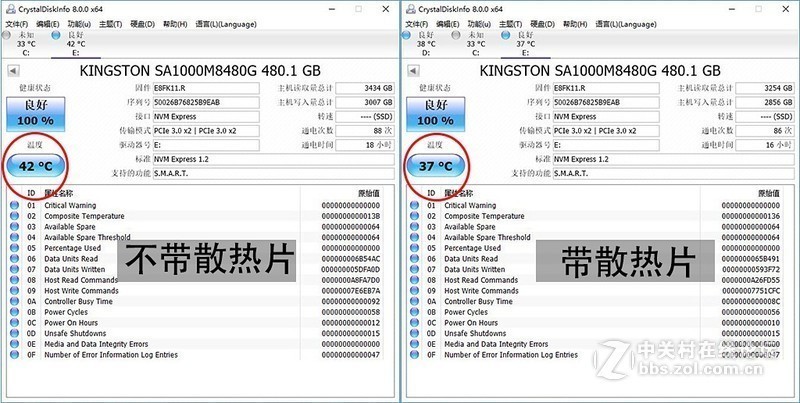Click the 42 °C temperature button
800x403 pixels.
pyautogui.click(x=36, y=166)
